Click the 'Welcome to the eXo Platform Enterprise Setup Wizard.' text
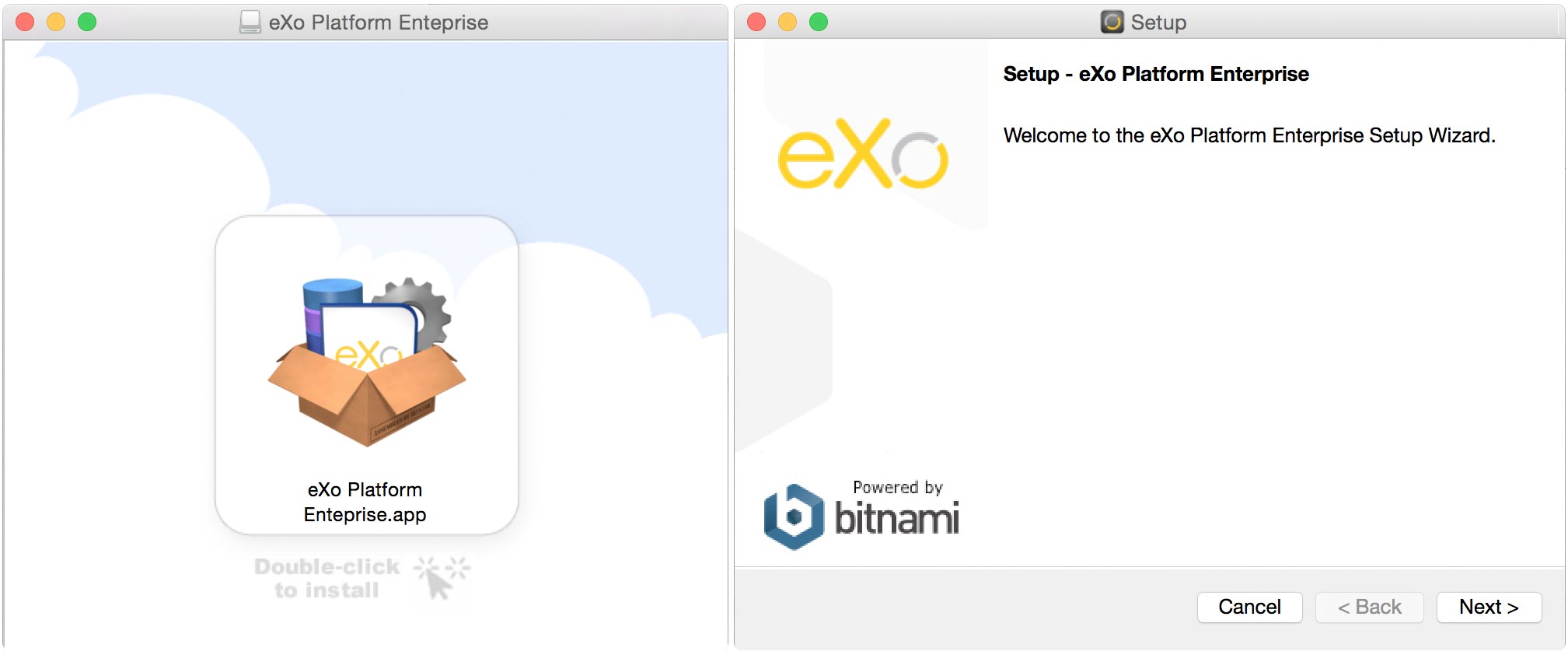Viewport: 1568px width, 655px height. point(1249,135)
